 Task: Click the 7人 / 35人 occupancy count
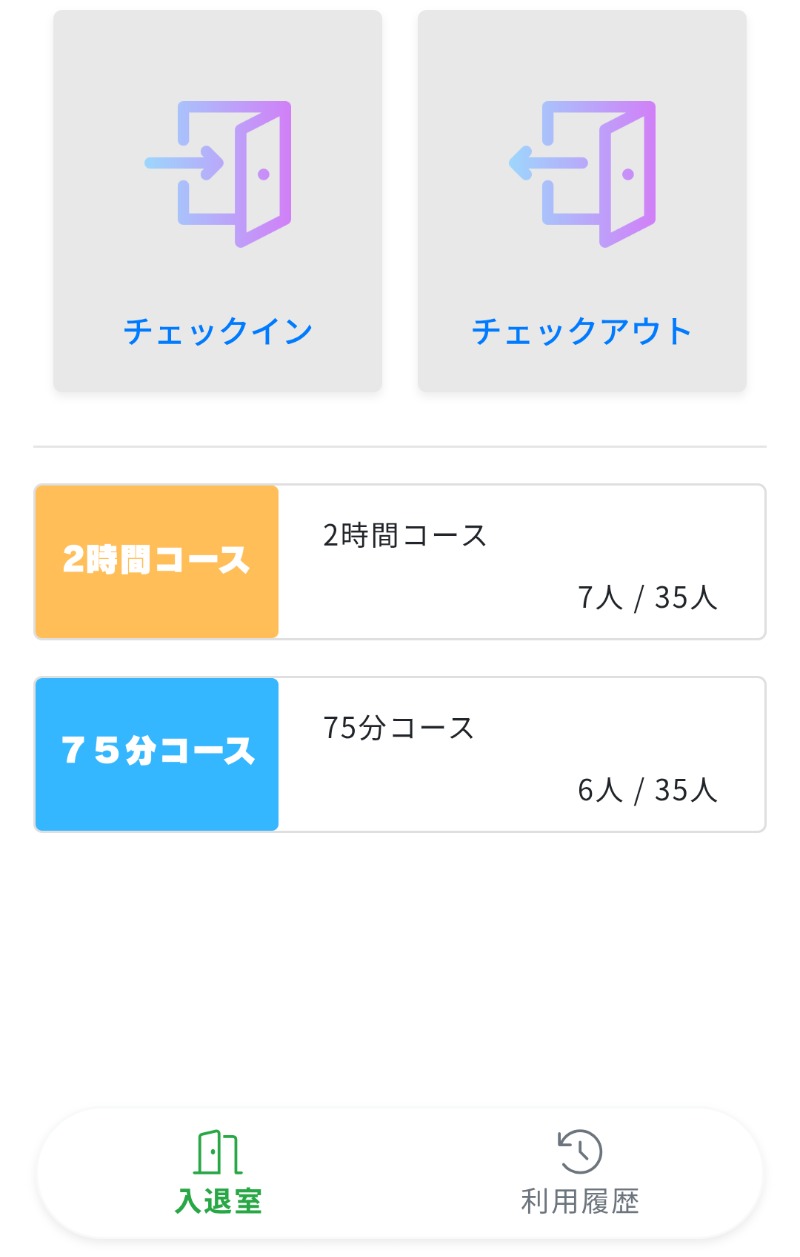coord(647,598)
